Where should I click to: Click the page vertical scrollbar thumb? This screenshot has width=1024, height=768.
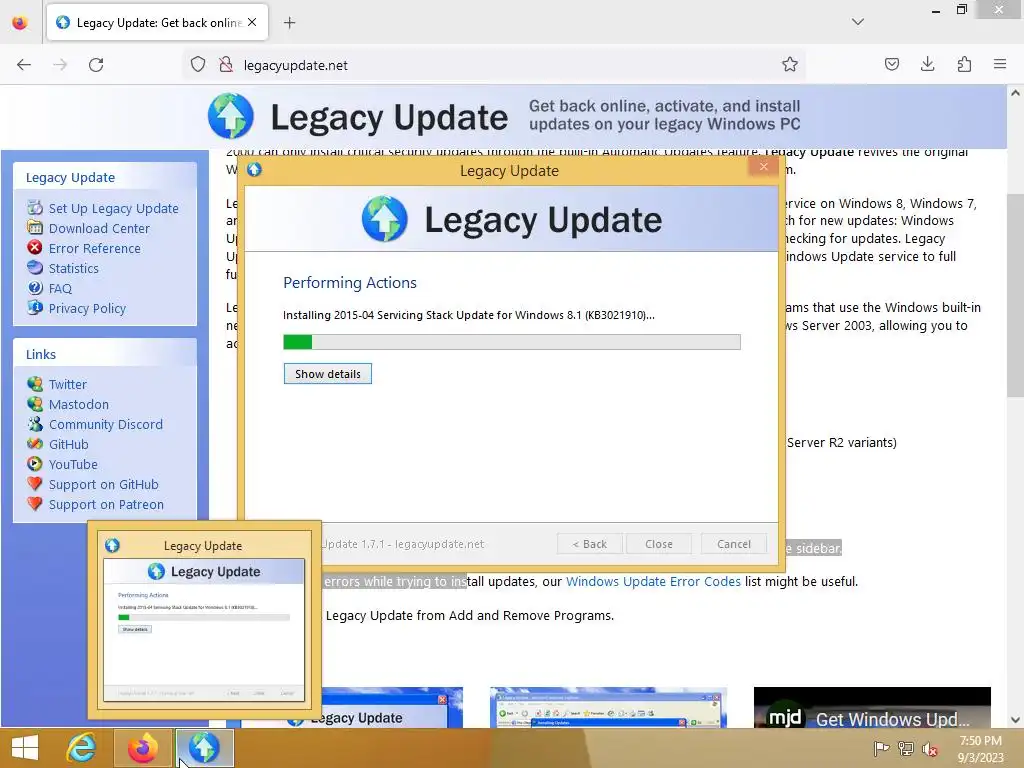1015,295
